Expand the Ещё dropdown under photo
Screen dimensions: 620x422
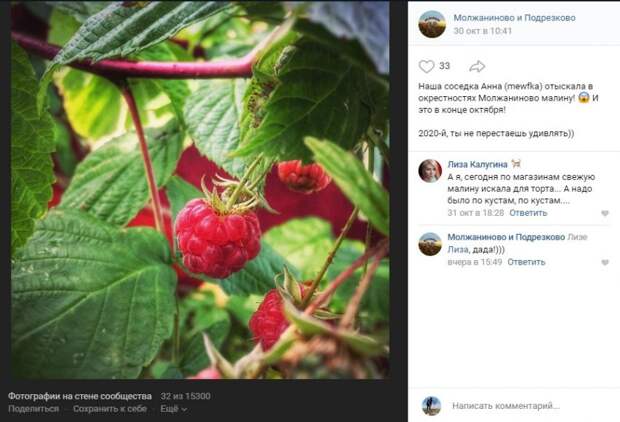tap(173, 409)
